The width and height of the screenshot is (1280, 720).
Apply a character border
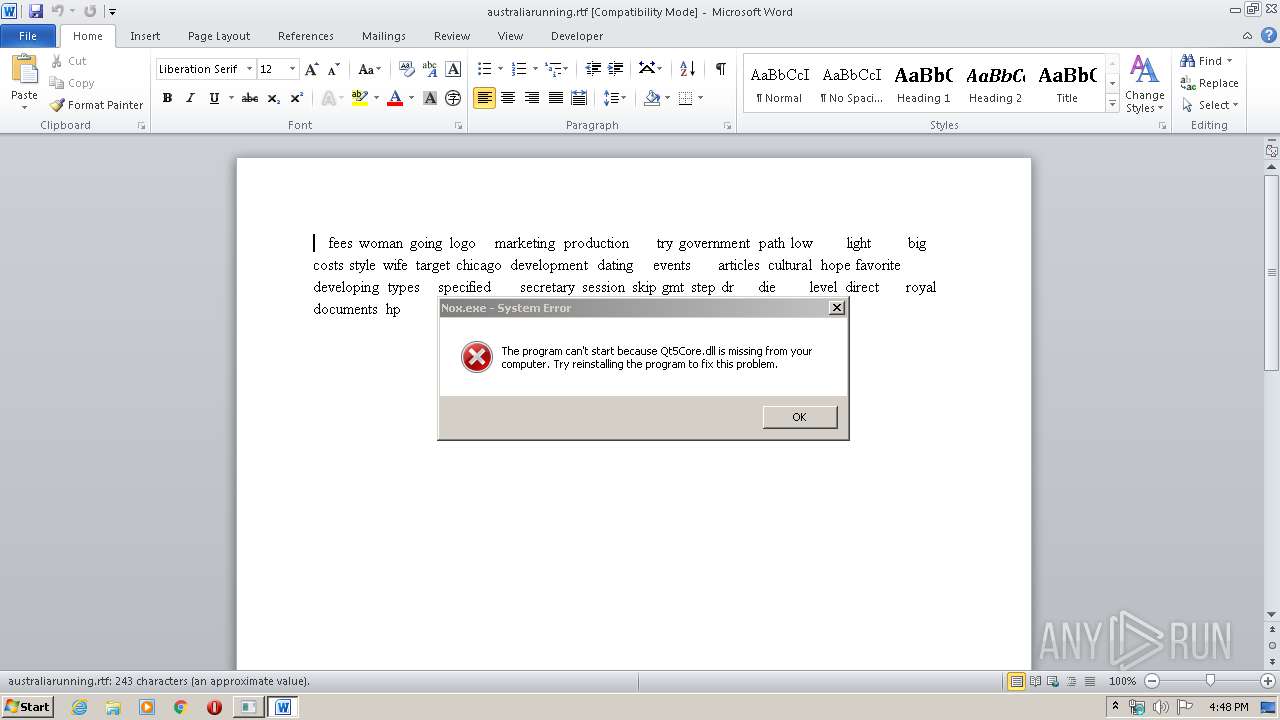point(453,69)
